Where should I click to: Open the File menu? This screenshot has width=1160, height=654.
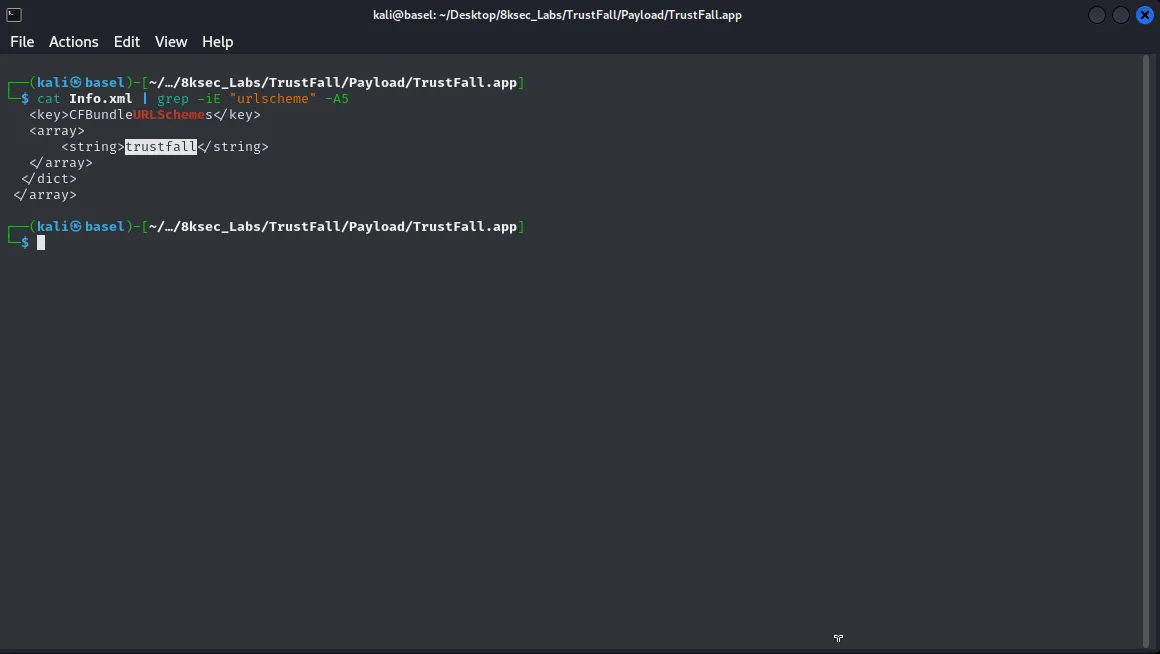tap(22, 42)
